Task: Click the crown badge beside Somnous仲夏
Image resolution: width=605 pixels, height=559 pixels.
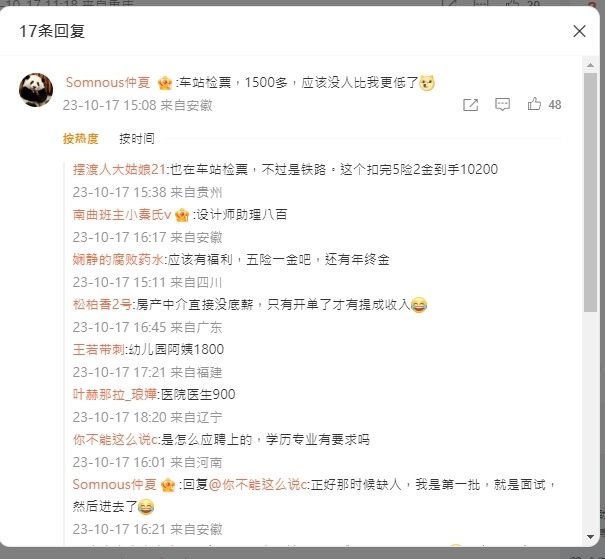Action: coord(165,83)
